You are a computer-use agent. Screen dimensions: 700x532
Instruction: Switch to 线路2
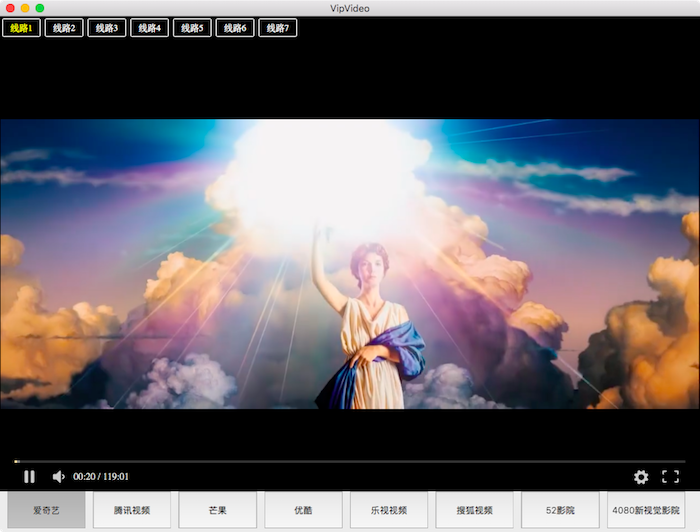(64, 28)
